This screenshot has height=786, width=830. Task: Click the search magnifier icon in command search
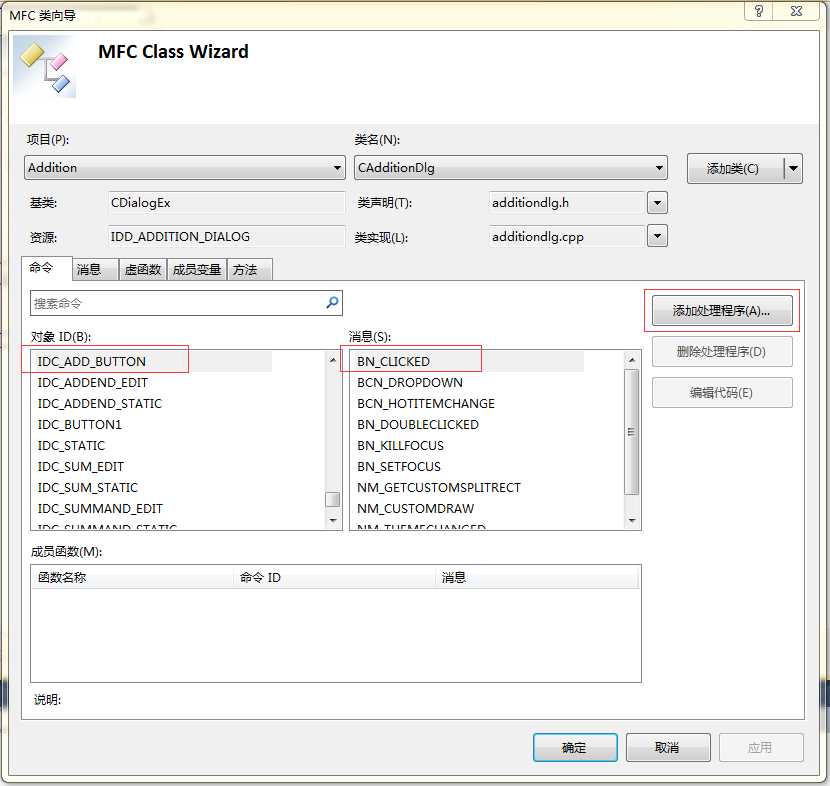(332, 303)
